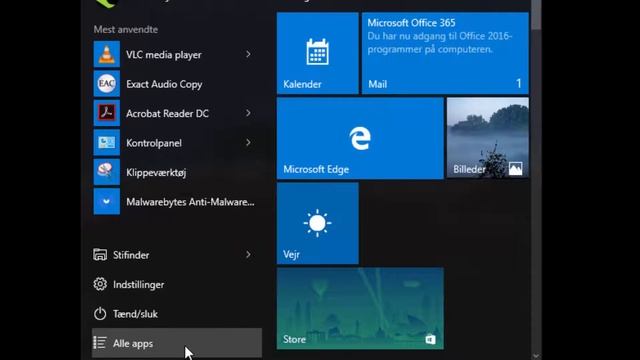The width and height of the screenshot is (640, 360).
Task: Open the Kalender tile
Action: [318, 53]
